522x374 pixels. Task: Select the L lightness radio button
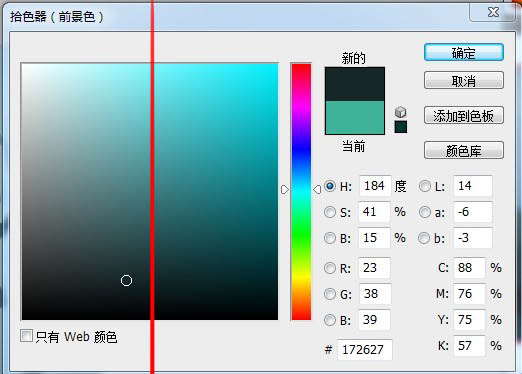pos(425,186)
